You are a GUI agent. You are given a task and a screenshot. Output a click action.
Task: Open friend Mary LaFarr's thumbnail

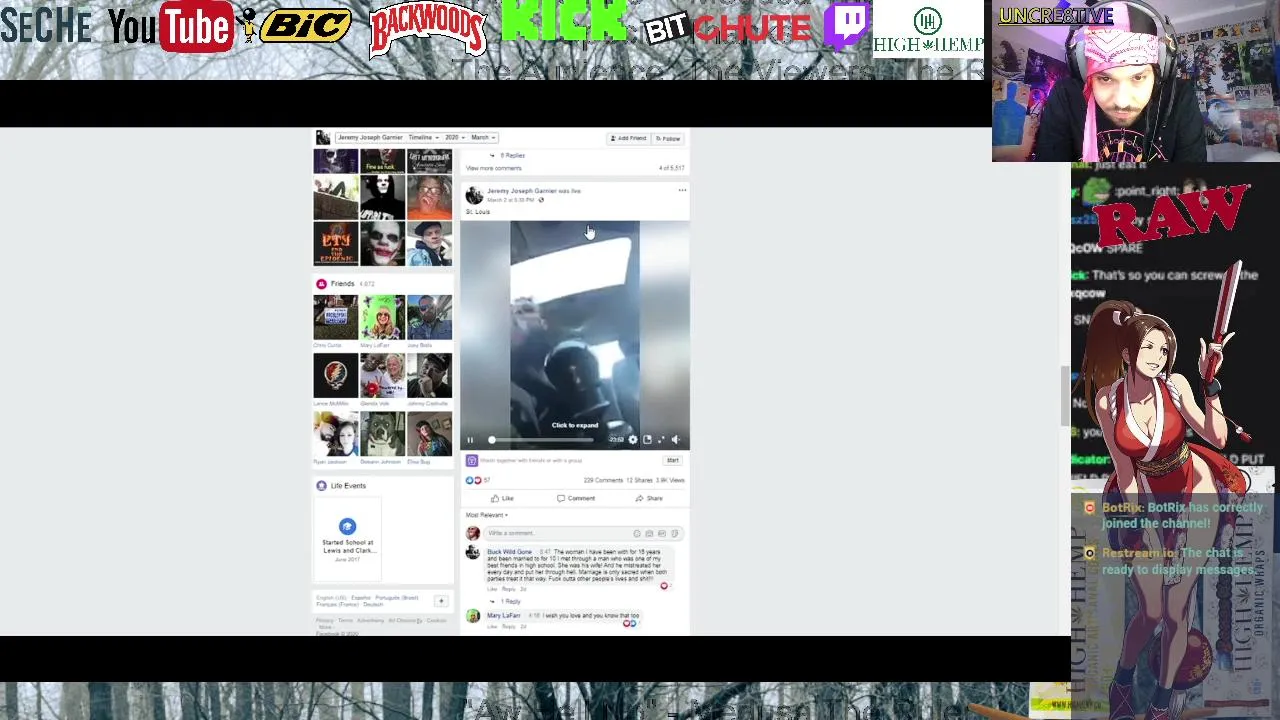(x=382, y=317)
